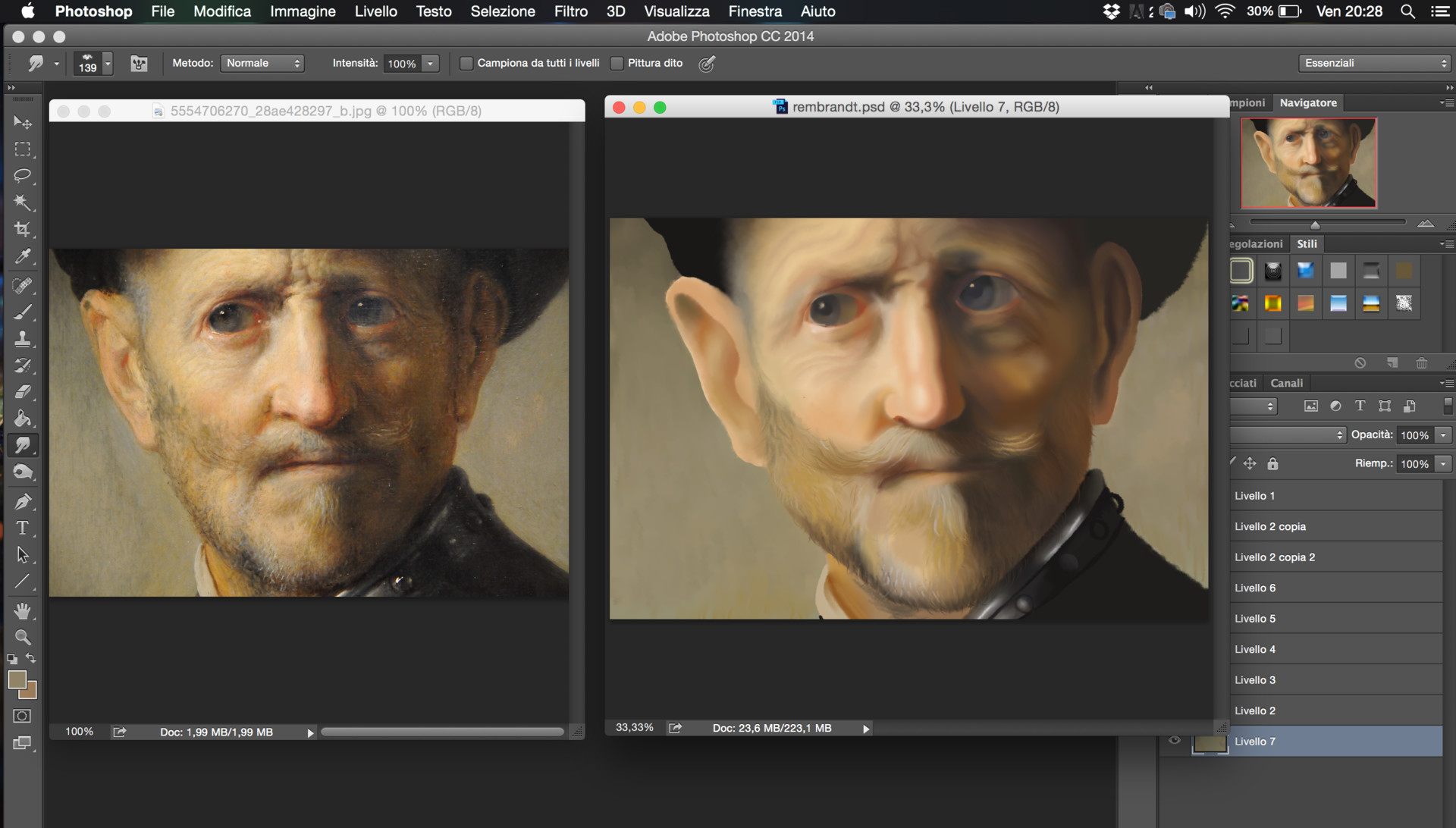Click the Navigatore preview thumbnail
The height and width of the screenshot is (828, 1456).
coord(1308,163)
